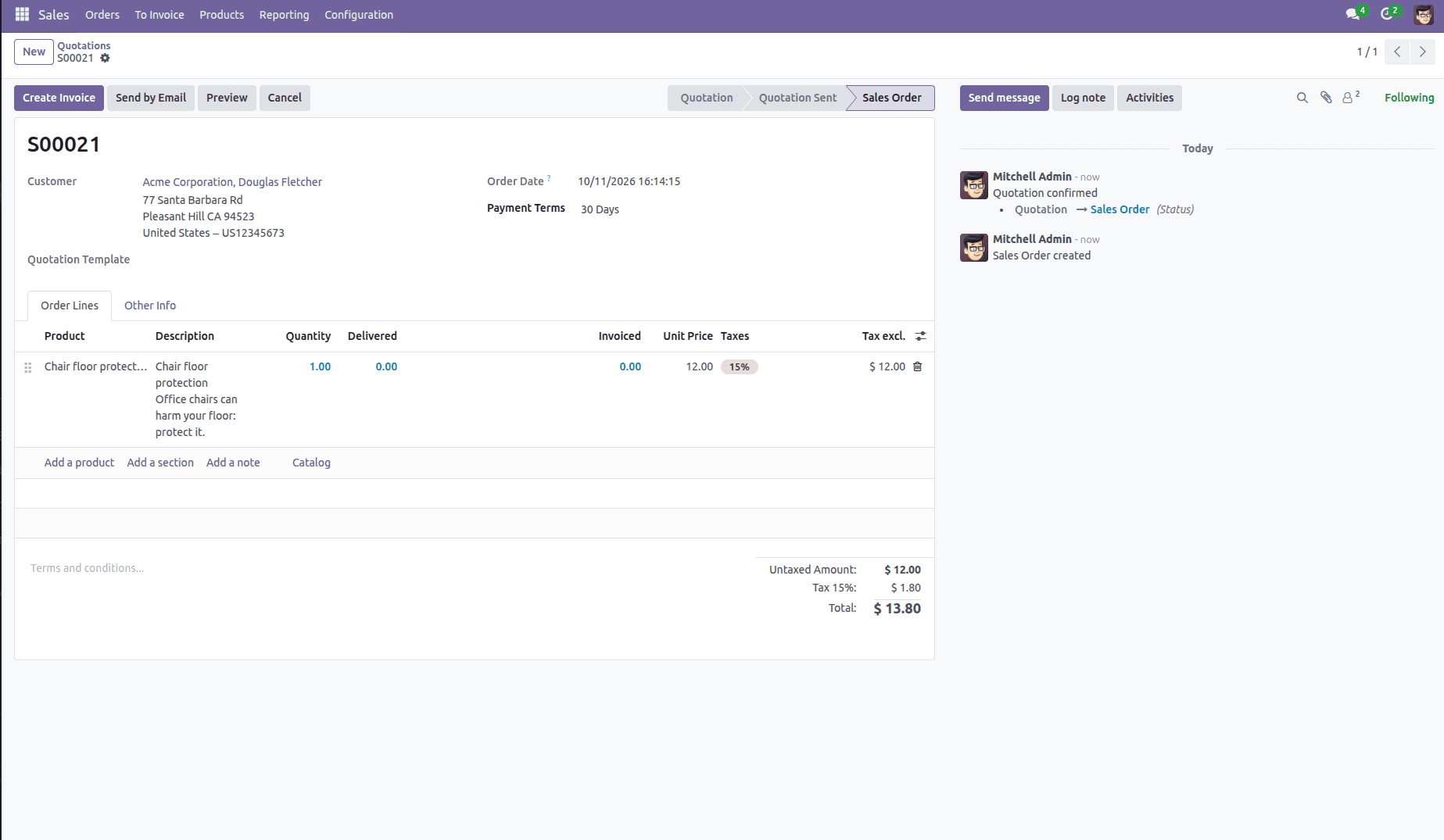
Task: Open the Reporting menu
Action: (x=284, y=15)
